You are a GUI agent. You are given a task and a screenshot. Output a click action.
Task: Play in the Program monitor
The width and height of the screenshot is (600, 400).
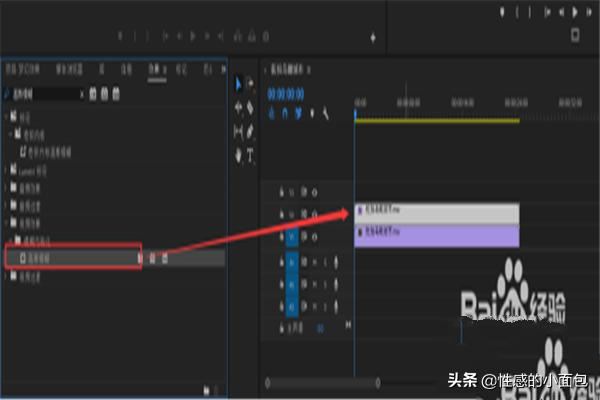click(x=574, y=12)
